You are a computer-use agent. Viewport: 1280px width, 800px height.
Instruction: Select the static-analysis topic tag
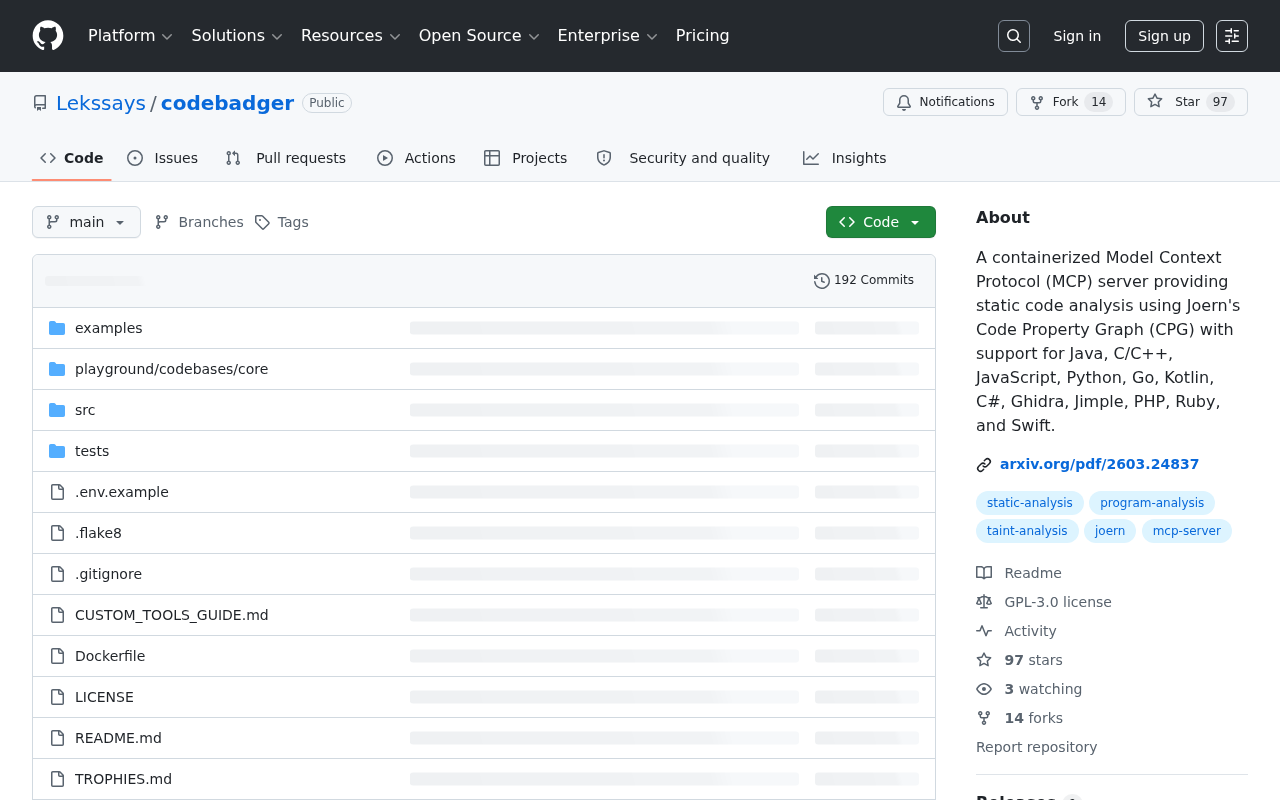pos(1029,503)
